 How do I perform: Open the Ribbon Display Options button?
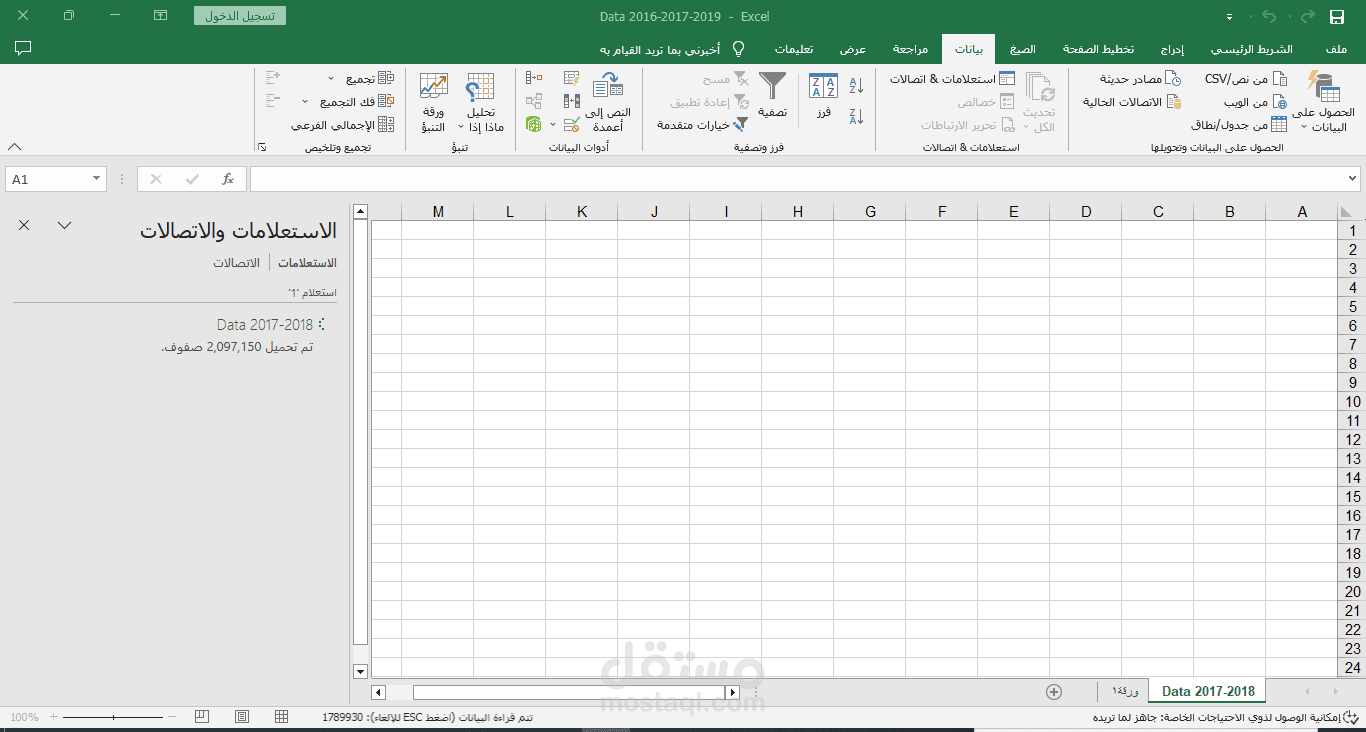(x=160, y=16)
